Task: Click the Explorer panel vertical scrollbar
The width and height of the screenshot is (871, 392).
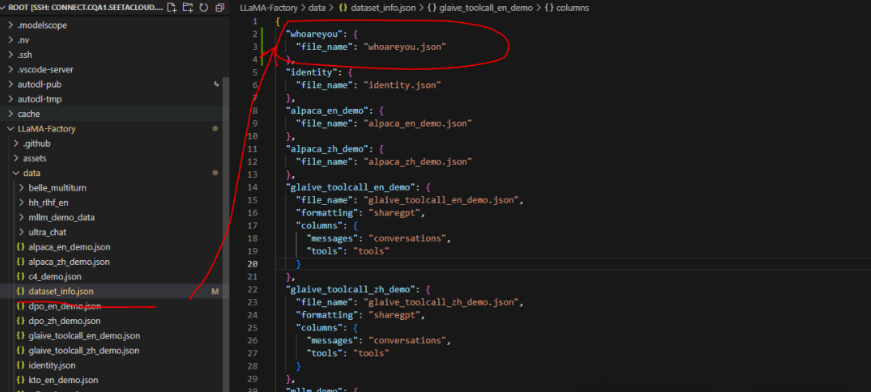Action: (x=226, y=233)
